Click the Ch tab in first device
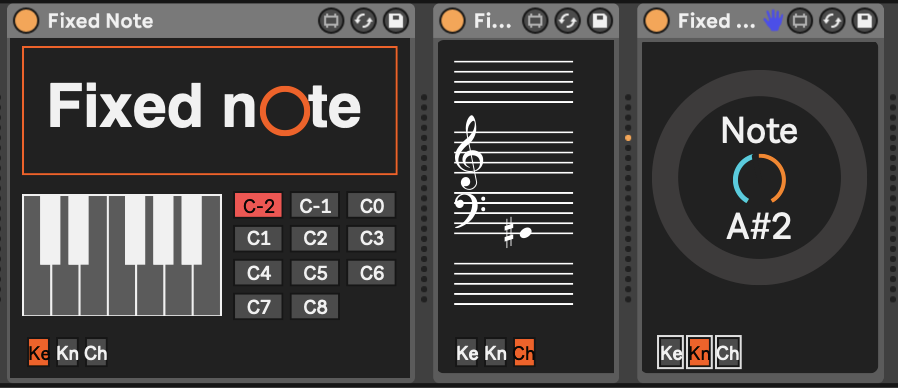 coord(96,352)
